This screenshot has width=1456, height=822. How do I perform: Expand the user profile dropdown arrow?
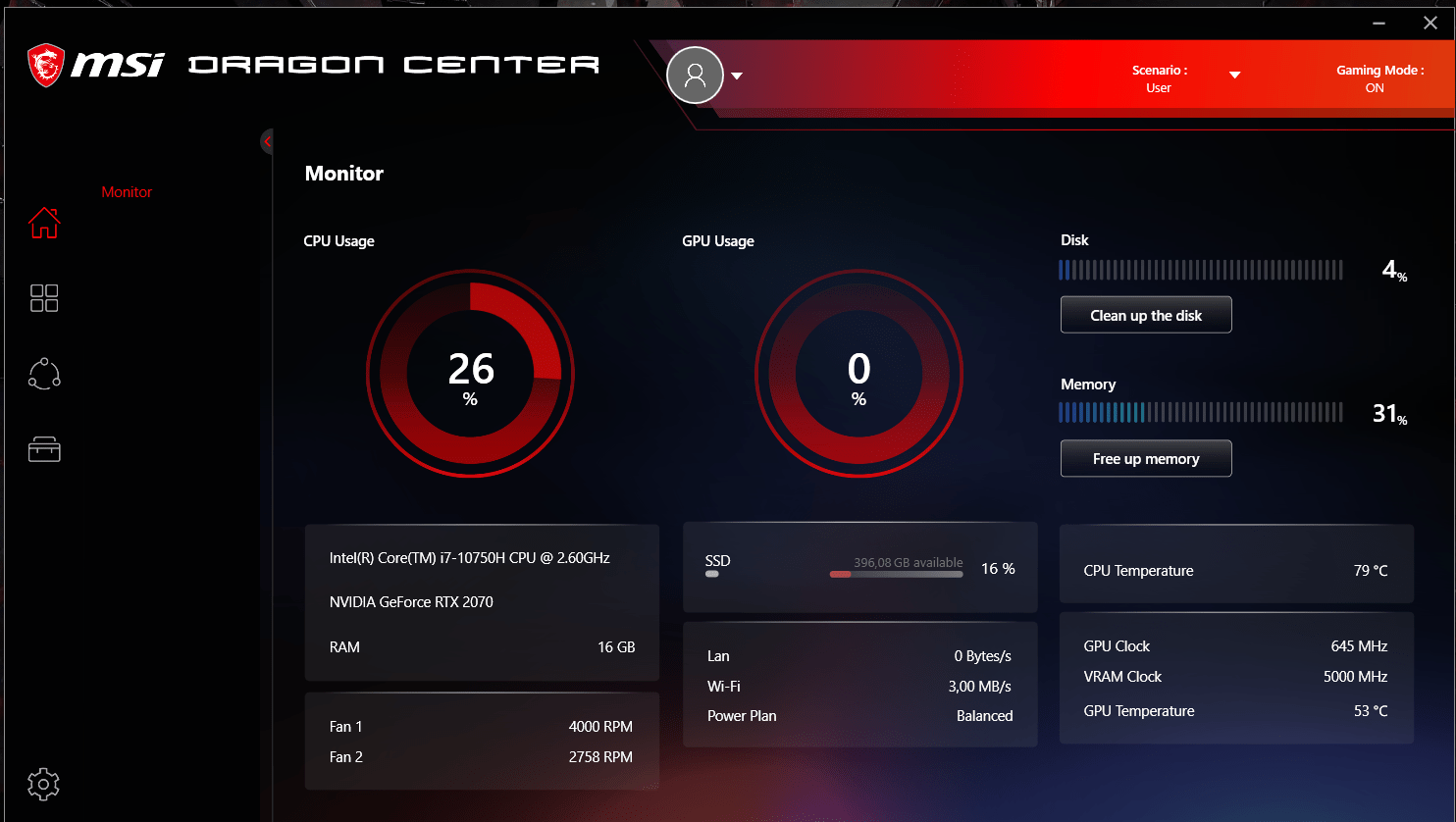pos(737,77)
